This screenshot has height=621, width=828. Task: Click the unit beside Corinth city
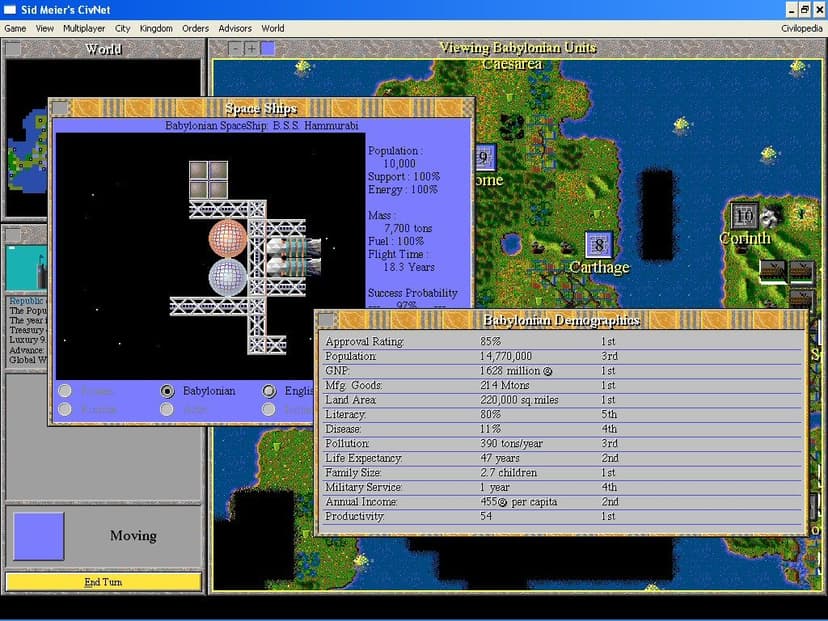coord(773,215)
